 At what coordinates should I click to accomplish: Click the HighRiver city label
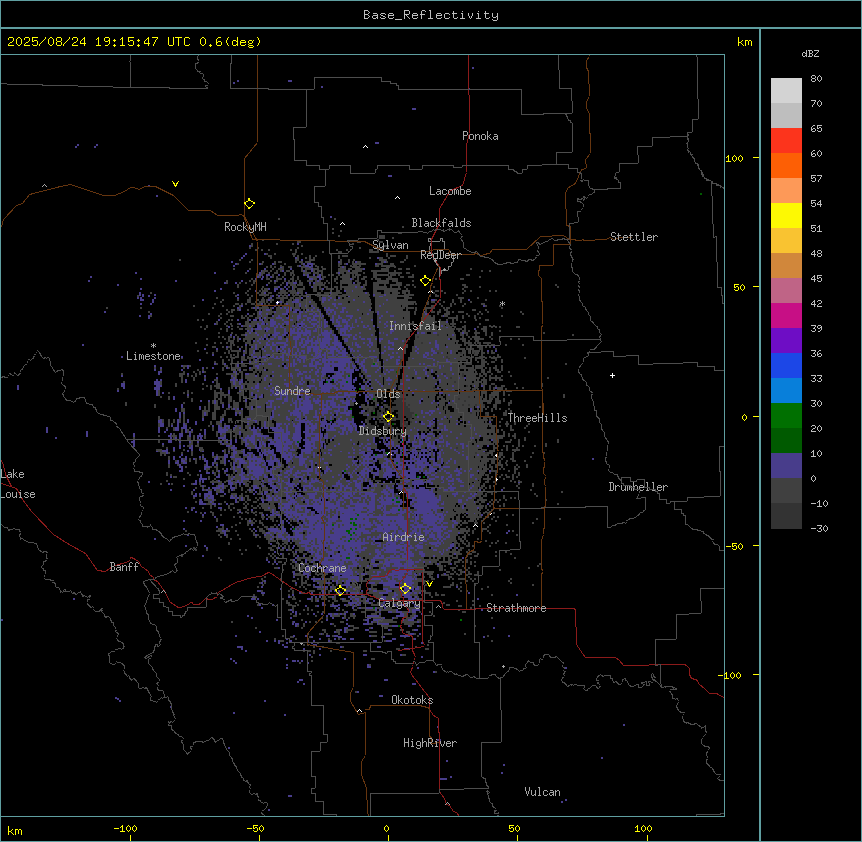pyautogui.click(x=430, y=743)
